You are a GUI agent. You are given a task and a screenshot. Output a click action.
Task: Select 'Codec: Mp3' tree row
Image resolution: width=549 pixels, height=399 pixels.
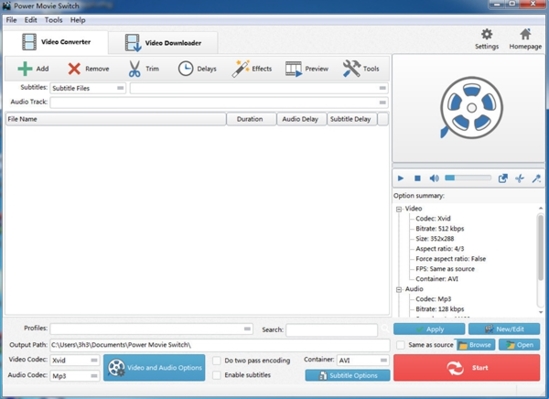point(433,299)
